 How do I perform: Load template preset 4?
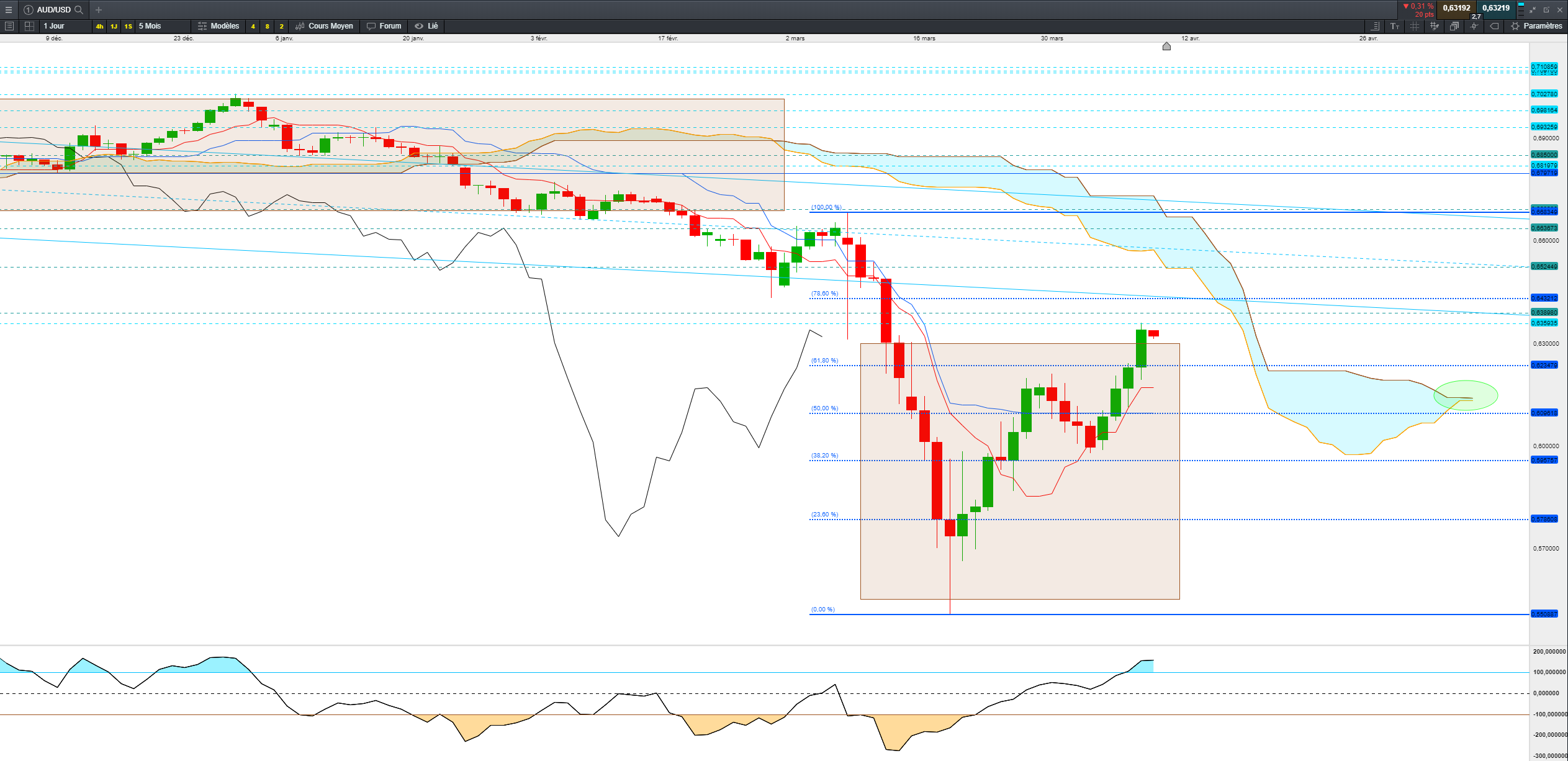(x=253, y=26)
